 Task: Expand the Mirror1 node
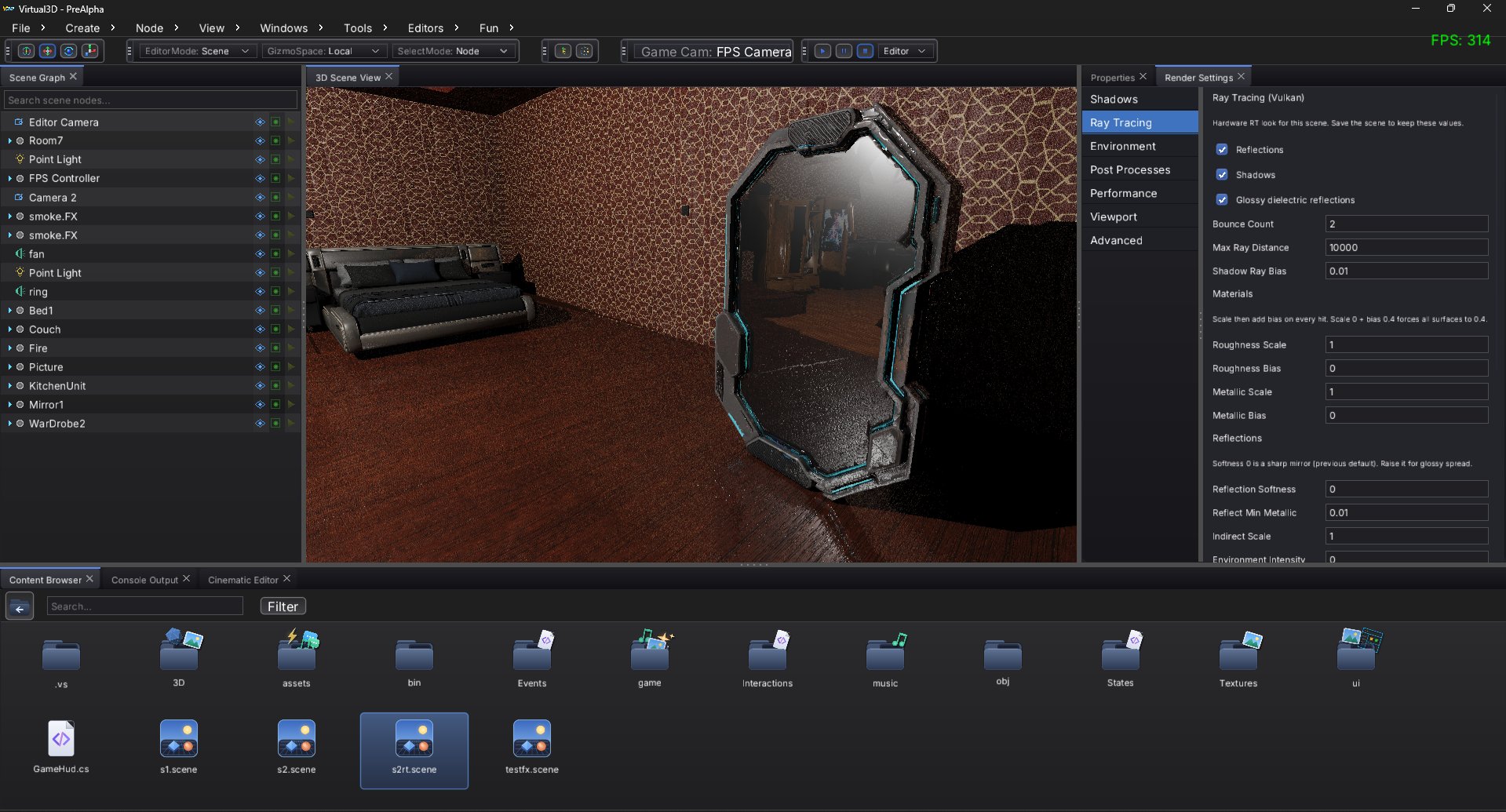[x=9, y=405]
